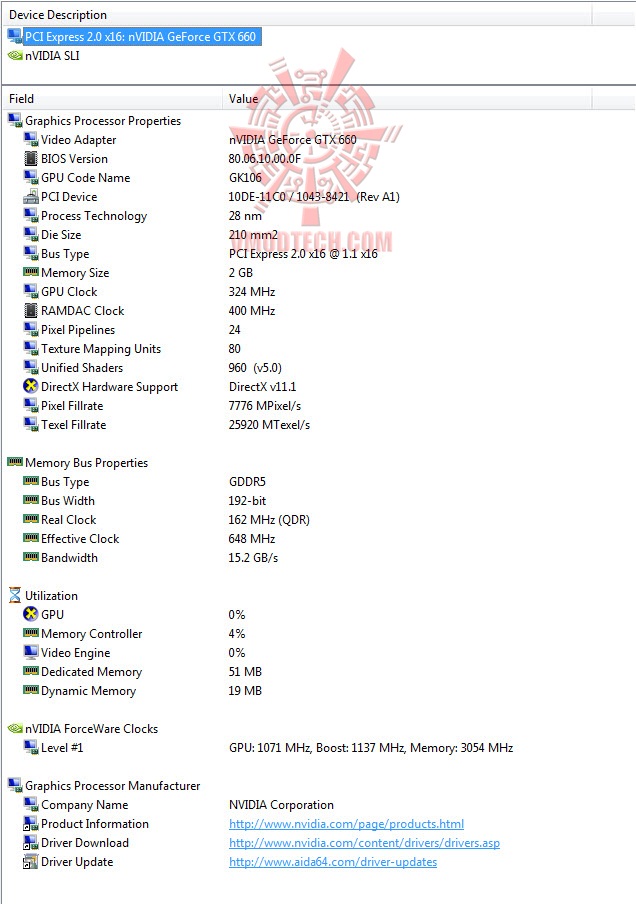This screenshot has width=636, height=904.
Task: Select the nVIDIA SLI device entry
Action: coord(52,56)
